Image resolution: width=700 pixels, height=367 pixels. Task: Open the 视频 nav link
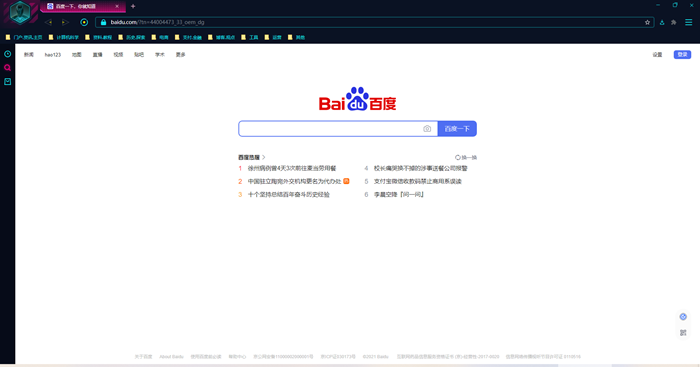[118, 54]
